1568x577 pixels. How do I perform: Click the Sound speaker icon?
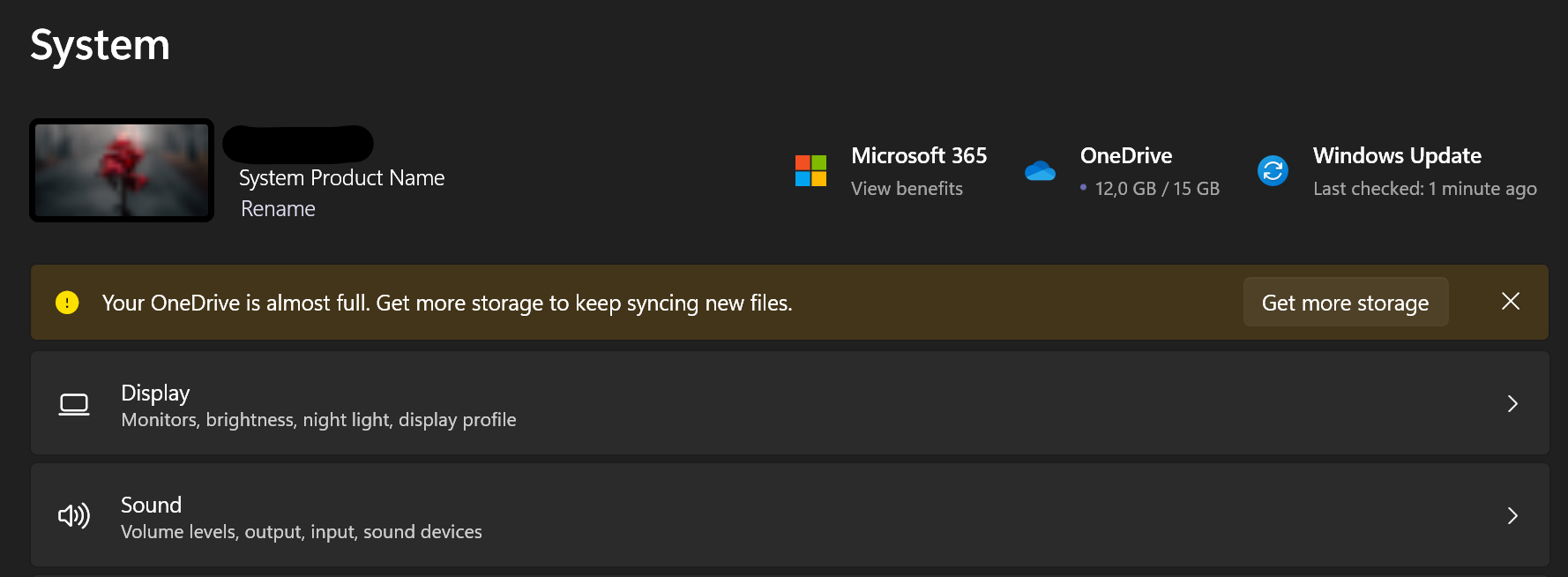coord(74,516)
